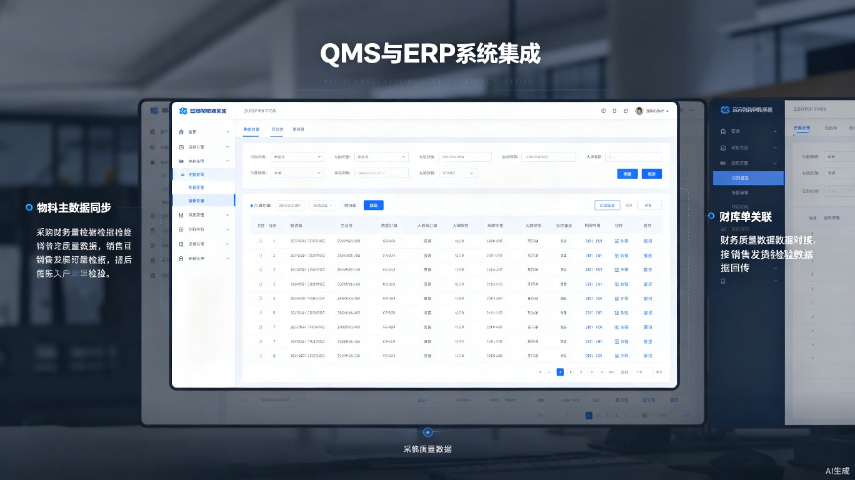This screenshot has width=855, height=480.
Task: Click the previous page arrow in pagination
Action: [549, 372]
